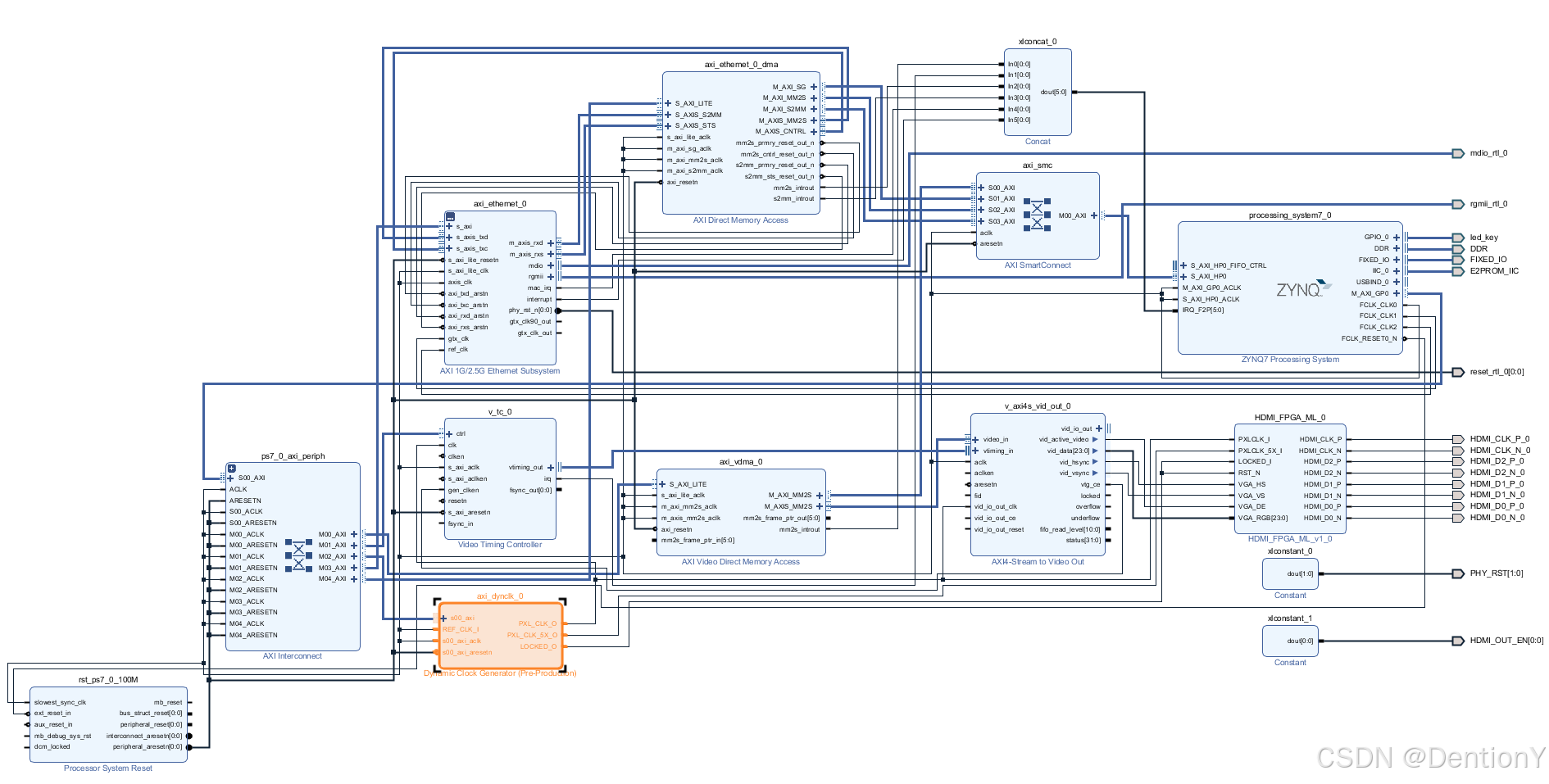
Task: Expand the vtiming_out interface pin
Action: 551,467
